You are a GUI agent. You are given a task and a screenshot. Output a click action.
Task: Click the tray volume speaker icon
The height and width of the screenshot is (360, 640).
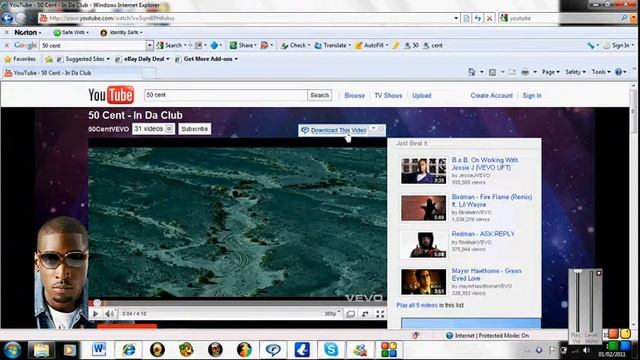[587, 350]
